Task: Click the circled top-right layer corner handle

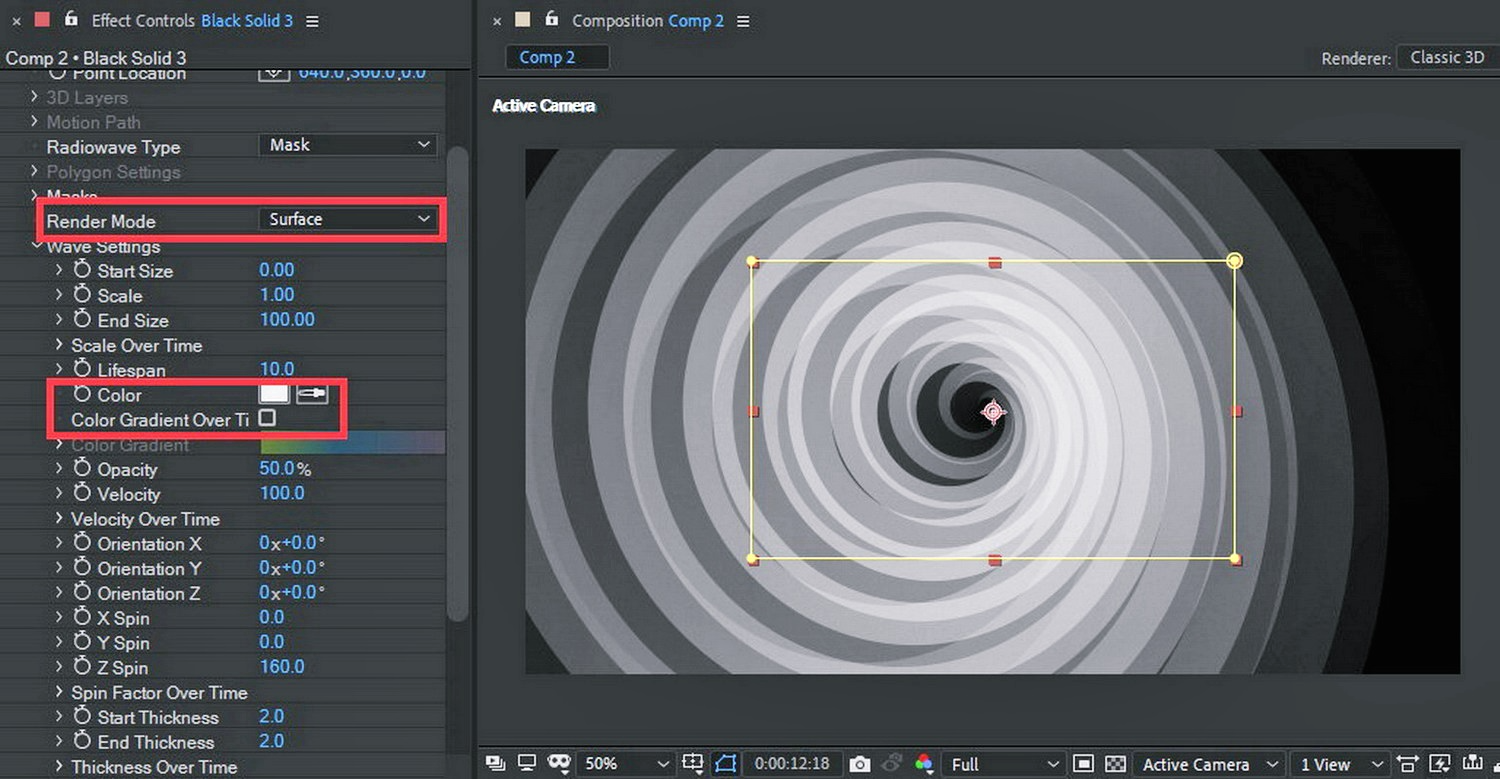Action: point(1235,261)
